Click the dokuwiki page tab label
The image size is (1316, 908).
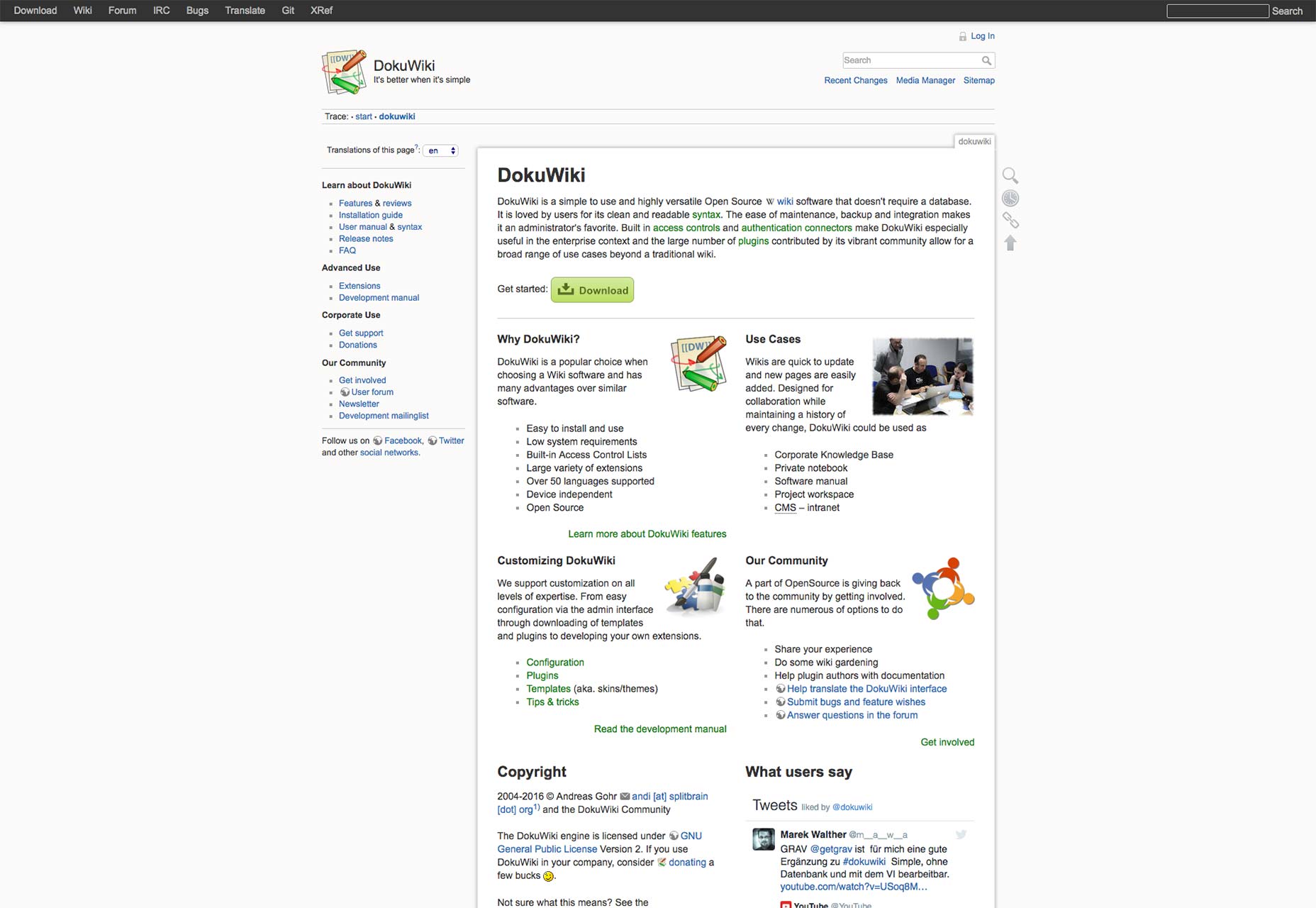(974, 141)
